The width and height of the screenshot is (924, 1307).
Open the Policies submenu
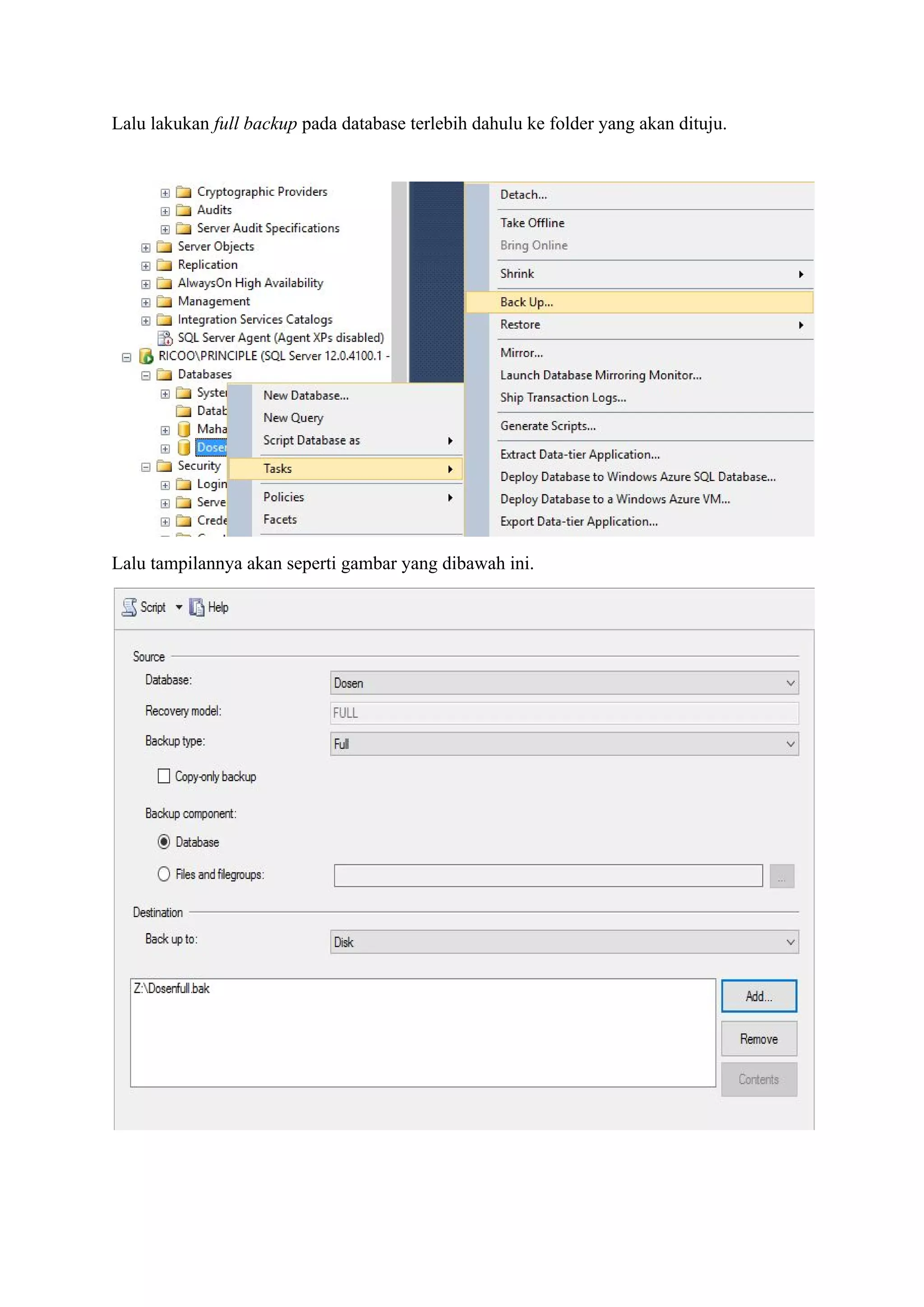(x=345, y=497)
